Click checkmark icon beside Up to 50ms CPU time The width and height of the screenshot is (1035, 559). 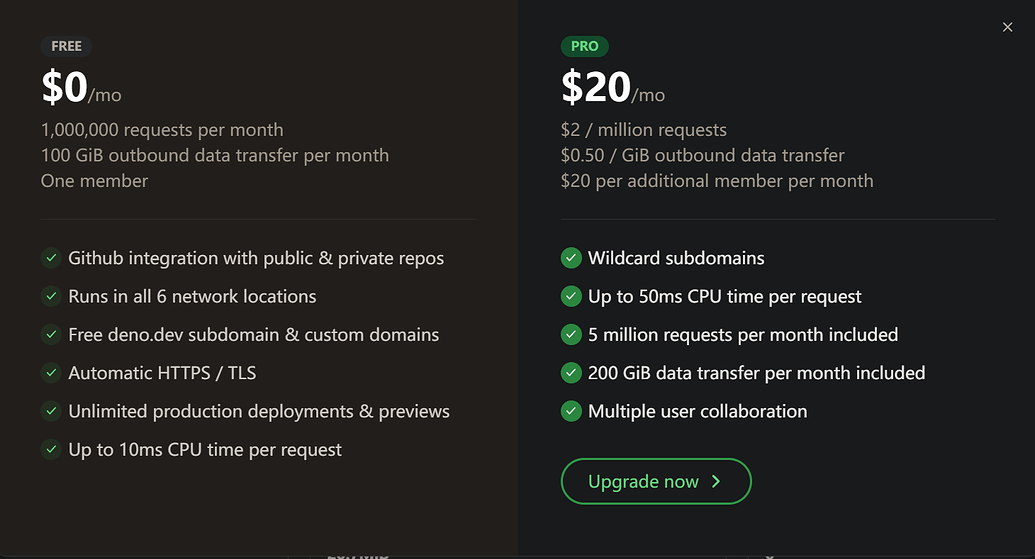click(571, 296)
